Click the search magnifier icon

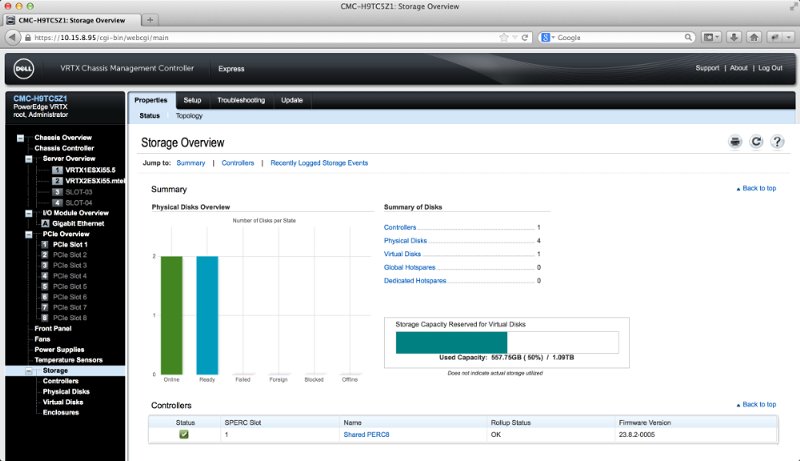[688, 37]
